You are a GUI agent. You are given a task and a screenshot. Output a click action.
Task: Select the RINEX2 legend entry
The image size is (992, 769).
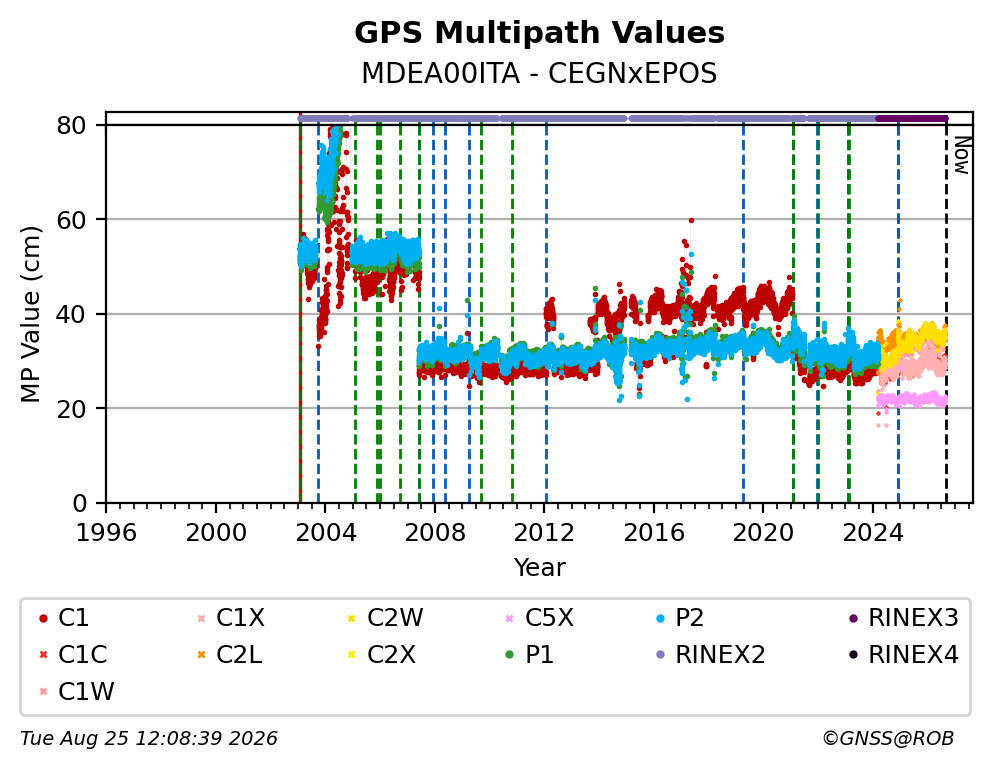tap(711, 655)
